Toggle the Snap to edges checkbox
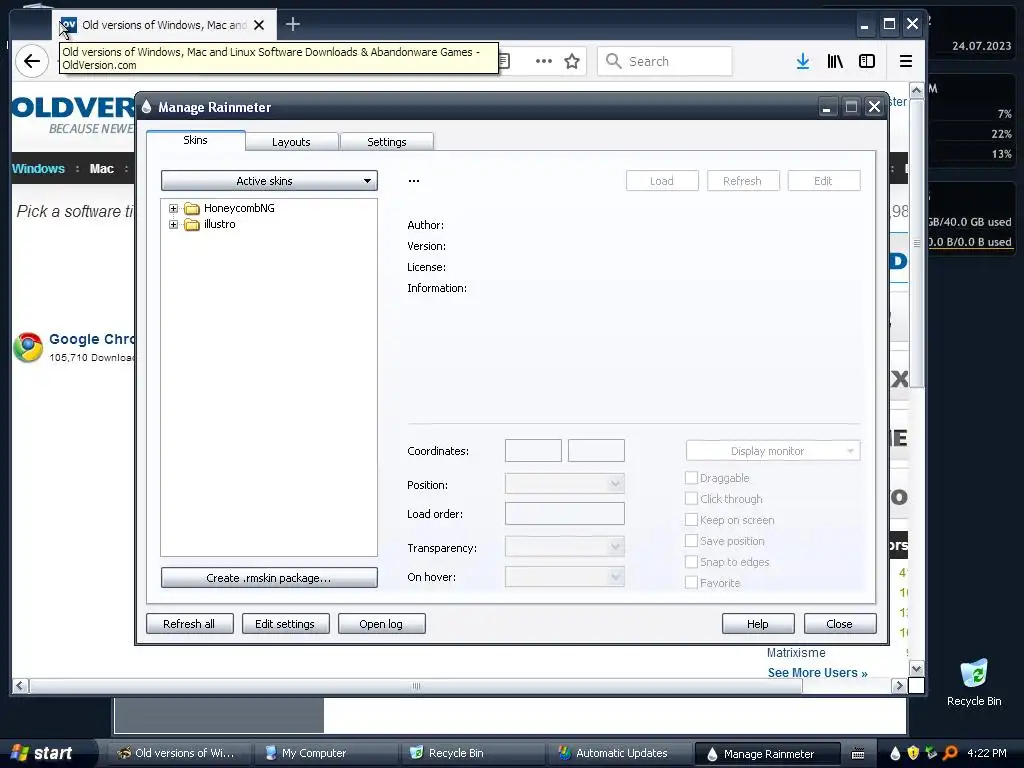 click(x=691, y=562)
